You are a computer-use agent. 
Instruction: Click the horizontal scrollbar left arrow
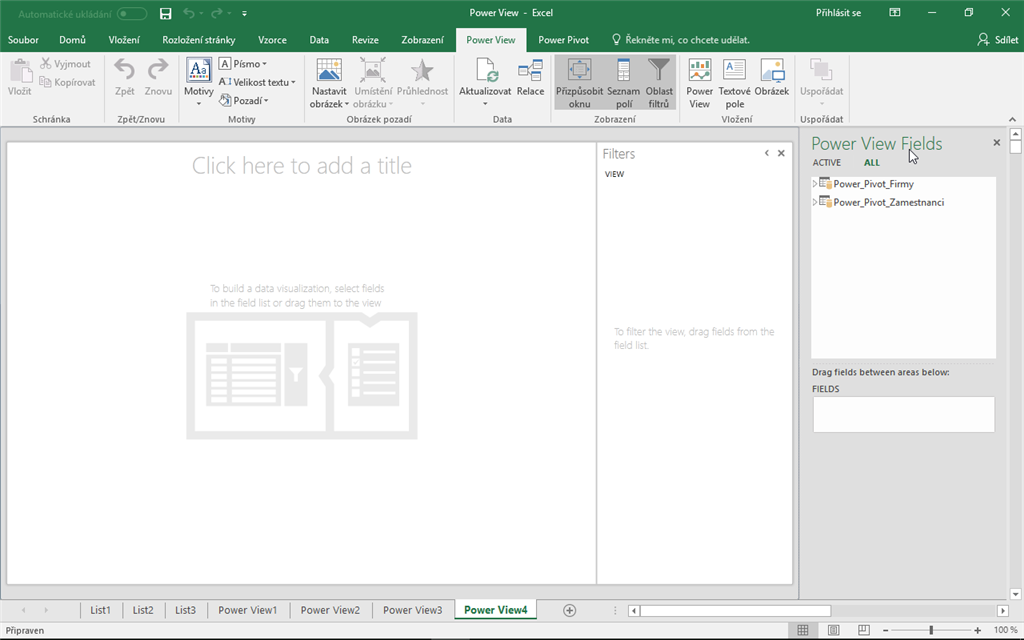(633, 611)
